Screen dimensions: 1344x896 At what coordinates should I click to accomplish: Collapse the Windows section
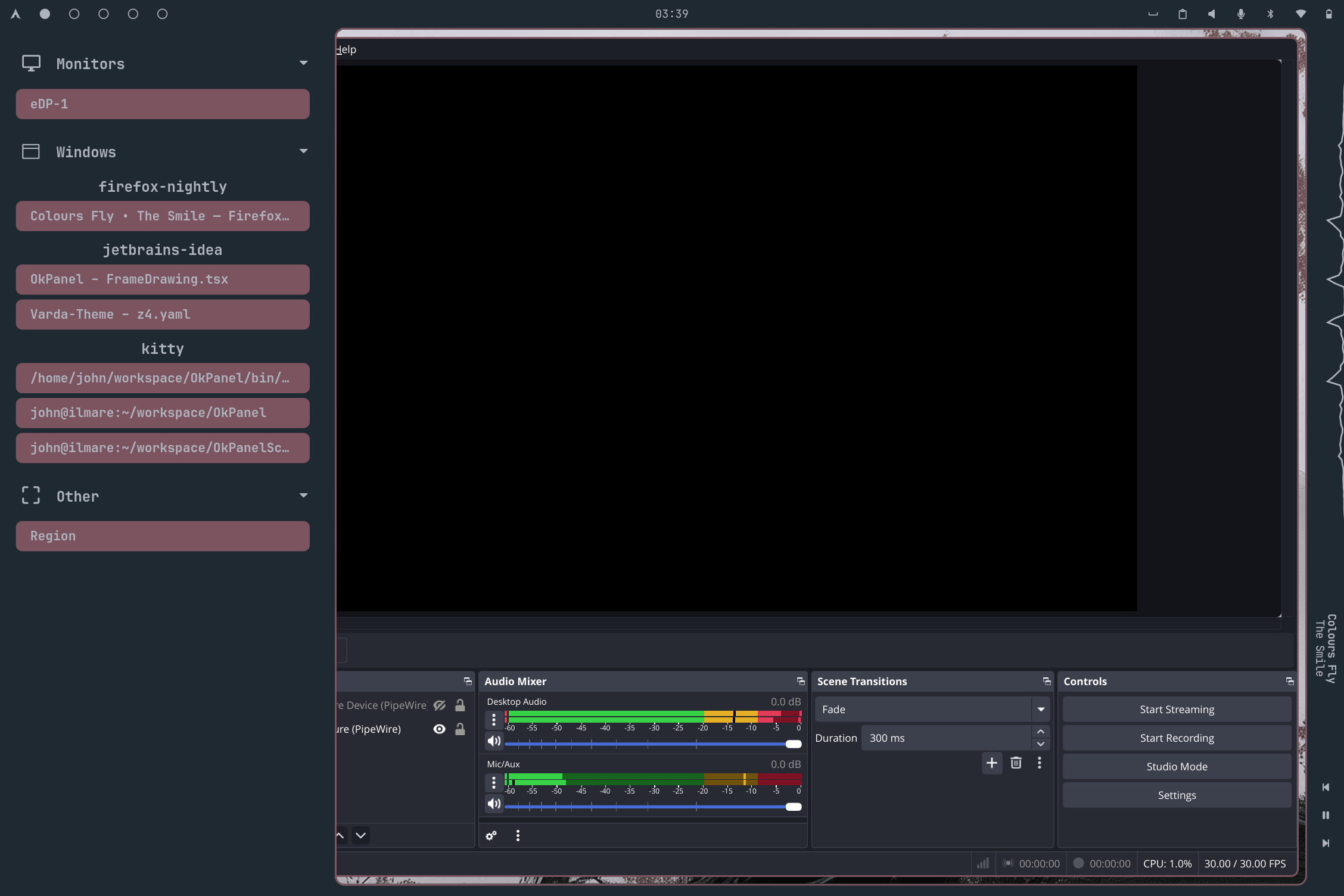tap(304, 151)
